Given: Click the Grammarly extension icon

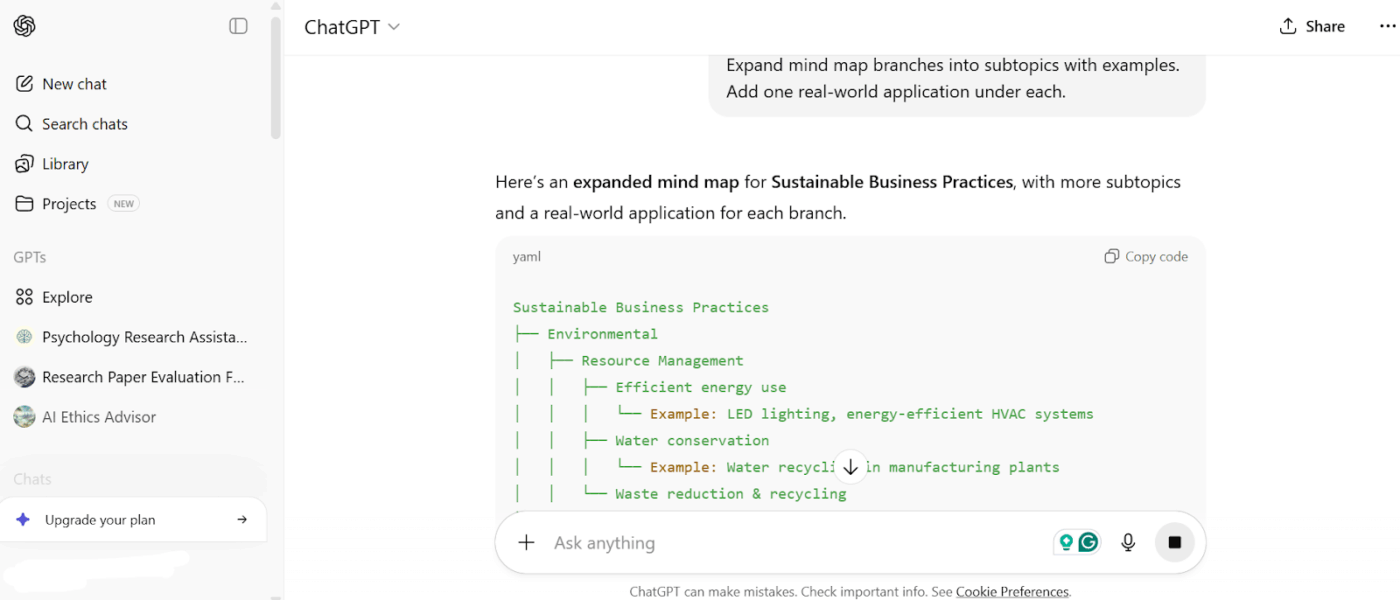Looking at the screenshot, I should click(x=1088, y=543).
